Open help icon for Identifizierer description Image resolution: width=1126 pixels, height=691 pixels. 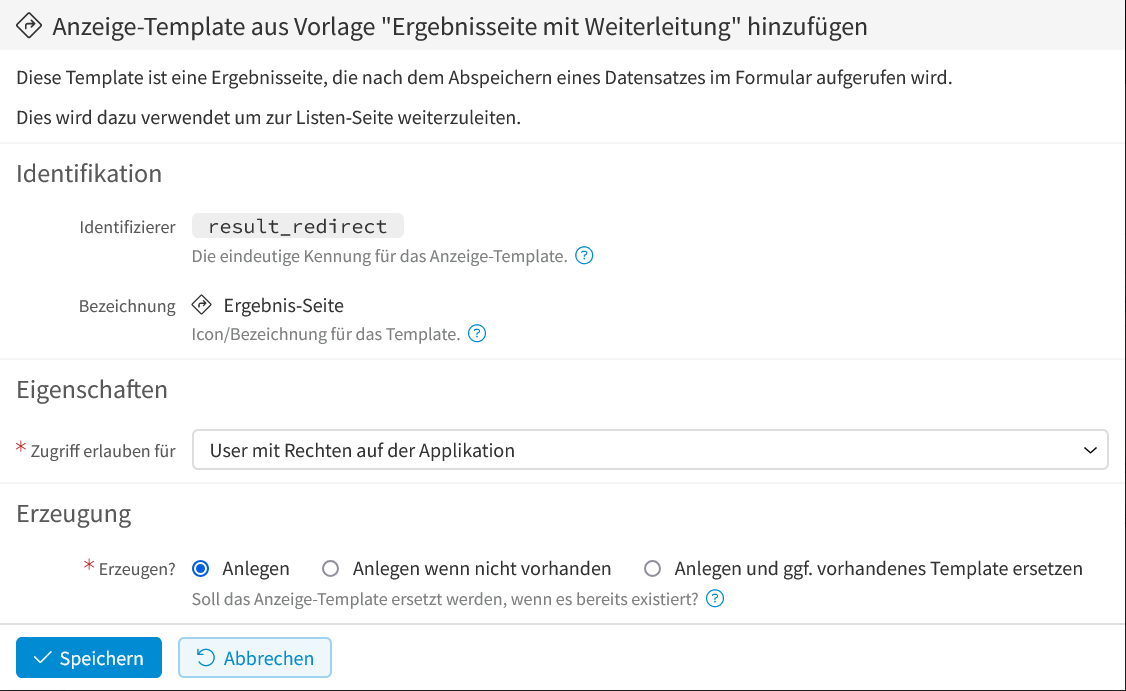(x=585, y=256)
